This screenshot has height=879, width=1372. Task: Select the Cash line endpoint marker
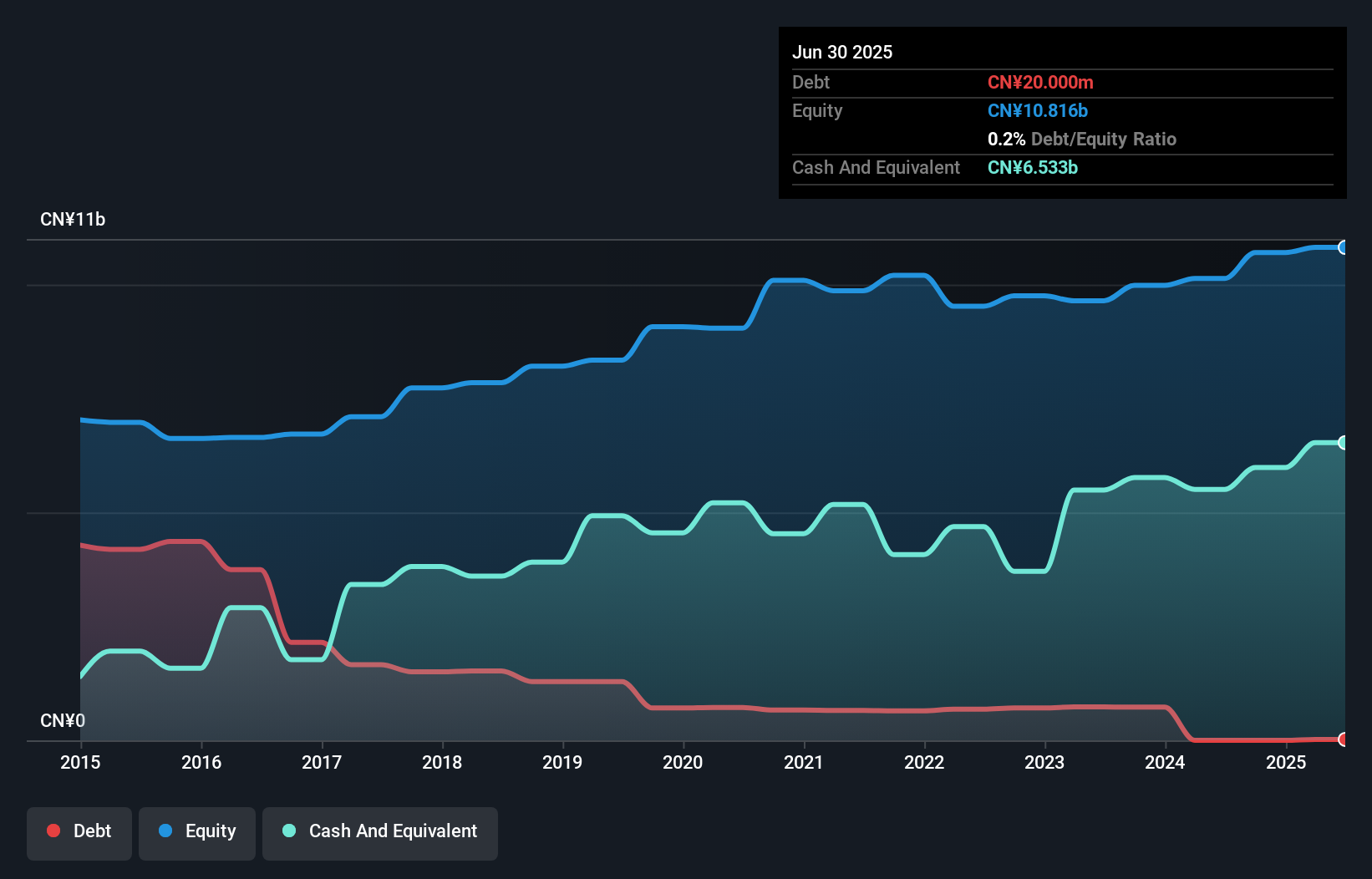coord(1344,442)
